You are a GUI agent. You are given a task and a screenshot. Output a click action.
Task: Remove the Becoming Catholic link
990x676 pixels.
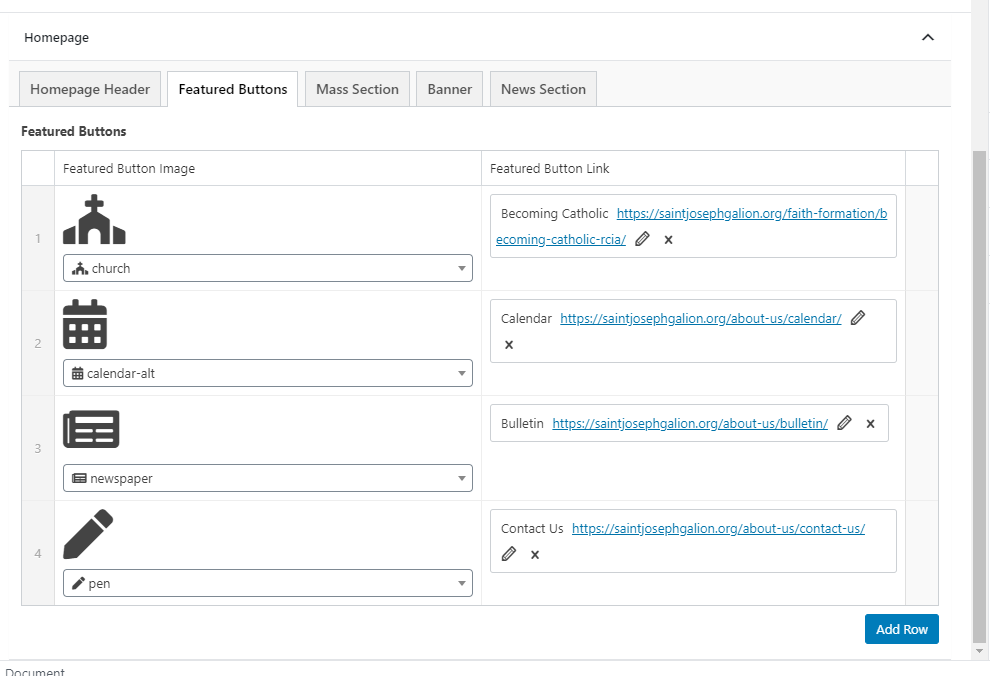(x=669, y=240)
